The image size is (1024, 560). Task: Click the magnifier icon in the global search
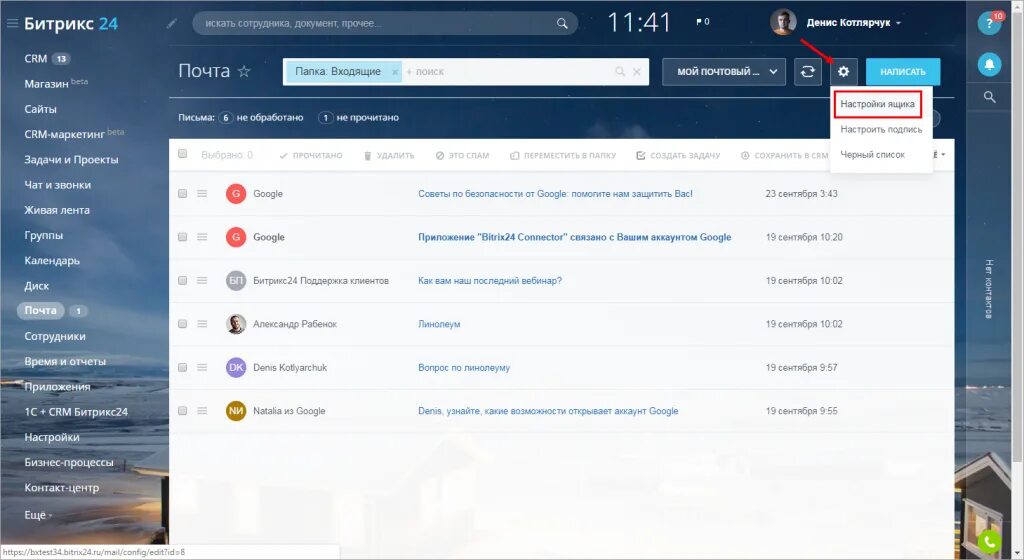(562, 23)
